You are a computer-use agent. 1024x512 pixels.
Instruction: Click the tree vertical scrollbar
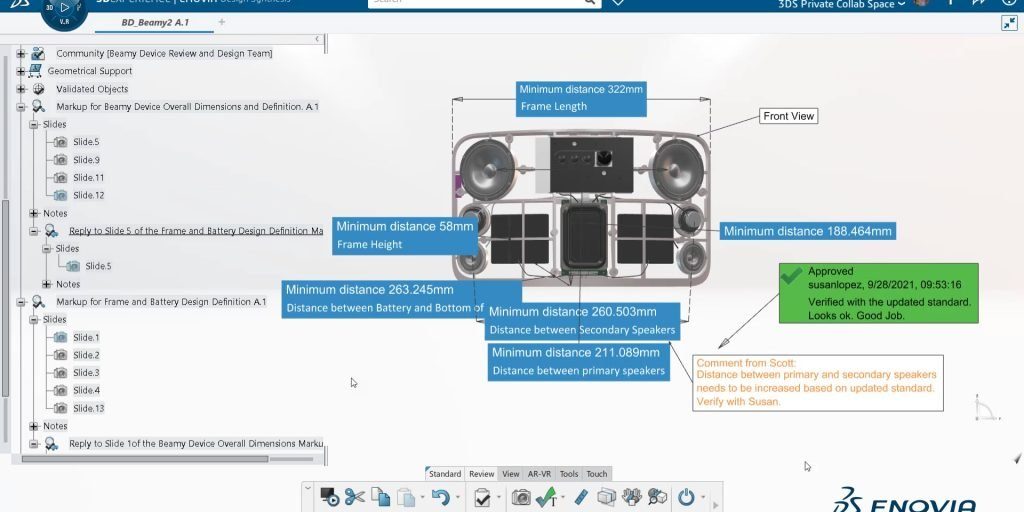point(6,298)
